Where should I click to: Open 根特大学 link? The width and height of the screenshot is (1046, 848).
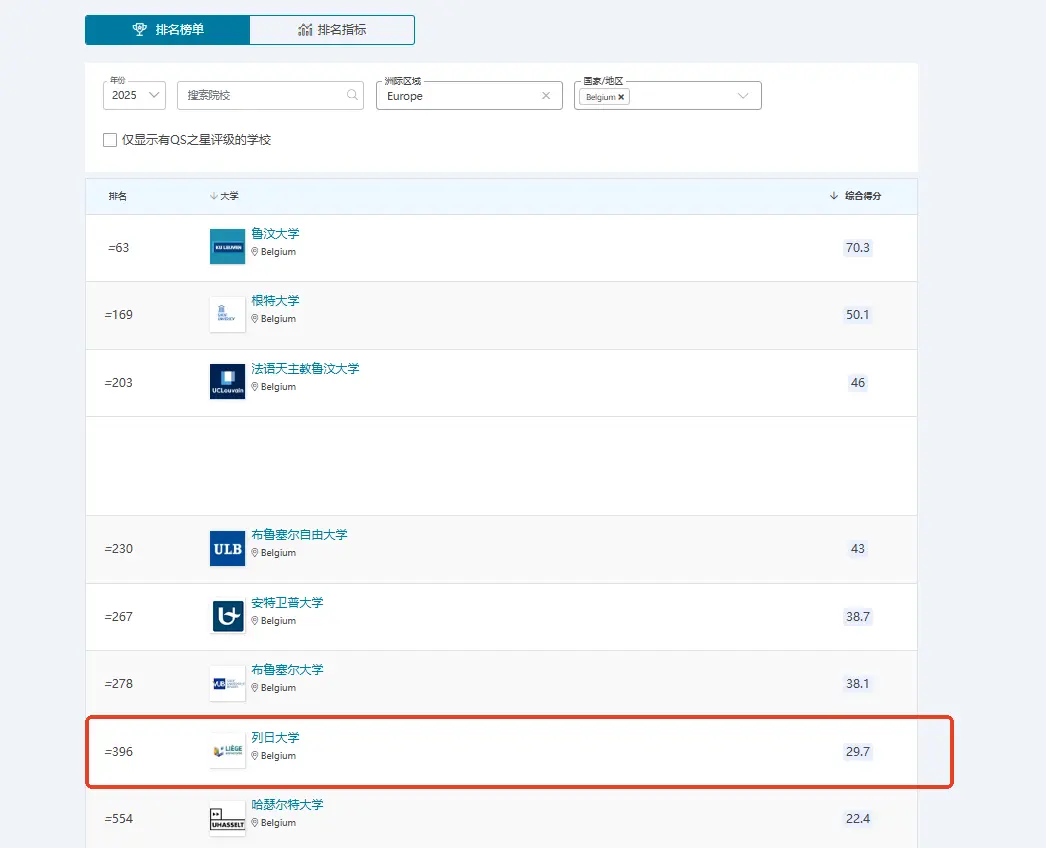pos(275,301)
